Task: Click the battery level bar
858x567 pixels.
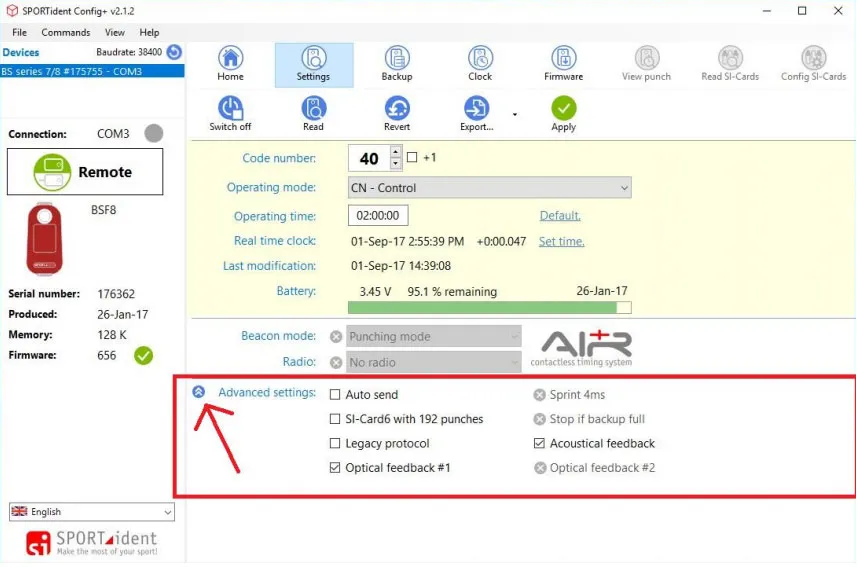Action: tap(490, 308)
